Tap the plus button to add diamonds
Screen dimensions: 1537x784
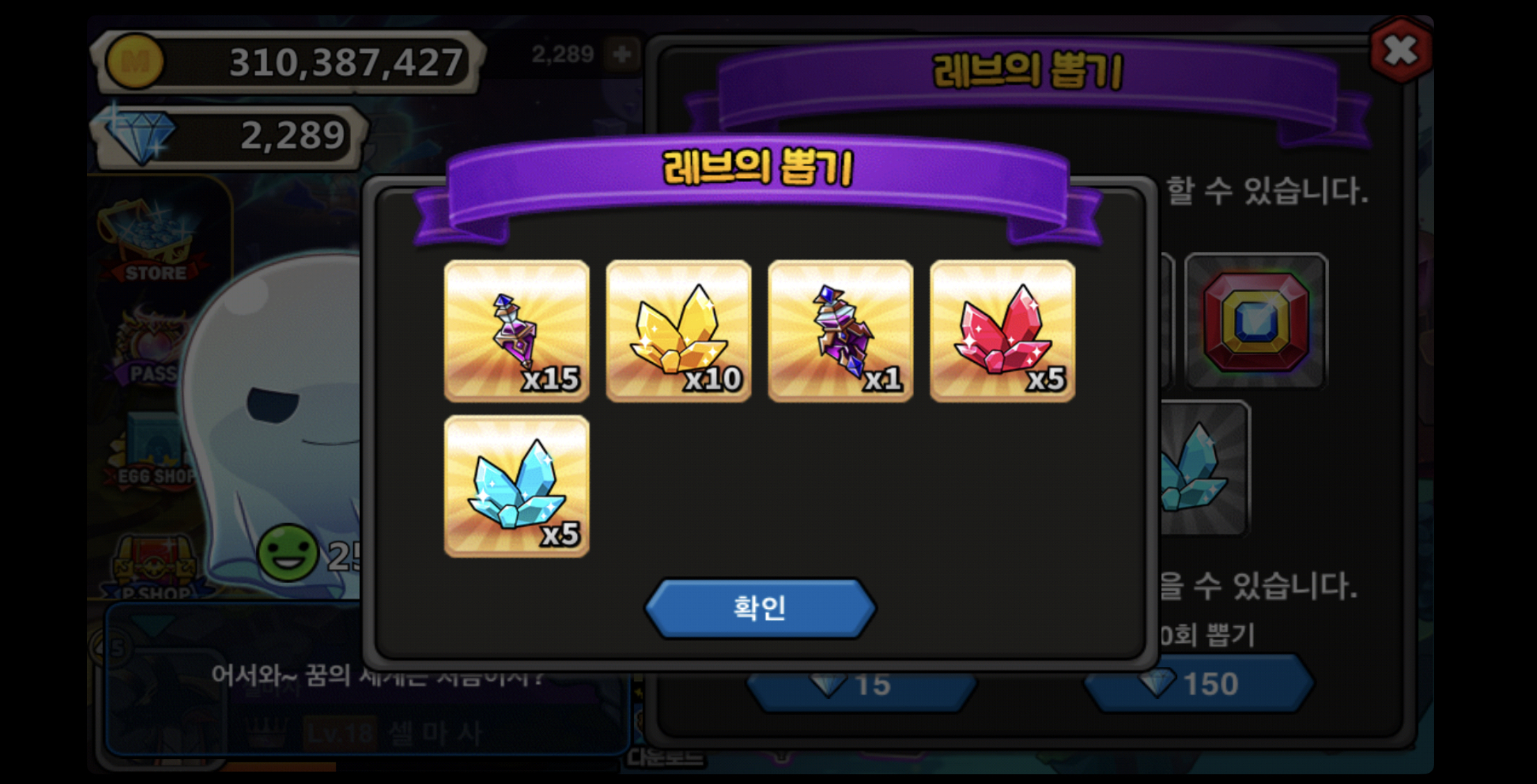coord(621,54)
